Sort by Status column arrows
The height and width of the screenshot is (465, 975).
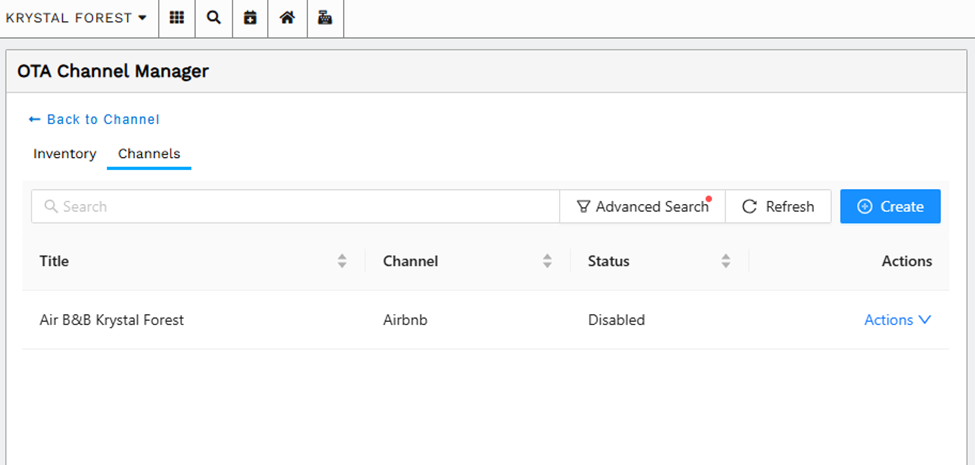click(726, 261)
